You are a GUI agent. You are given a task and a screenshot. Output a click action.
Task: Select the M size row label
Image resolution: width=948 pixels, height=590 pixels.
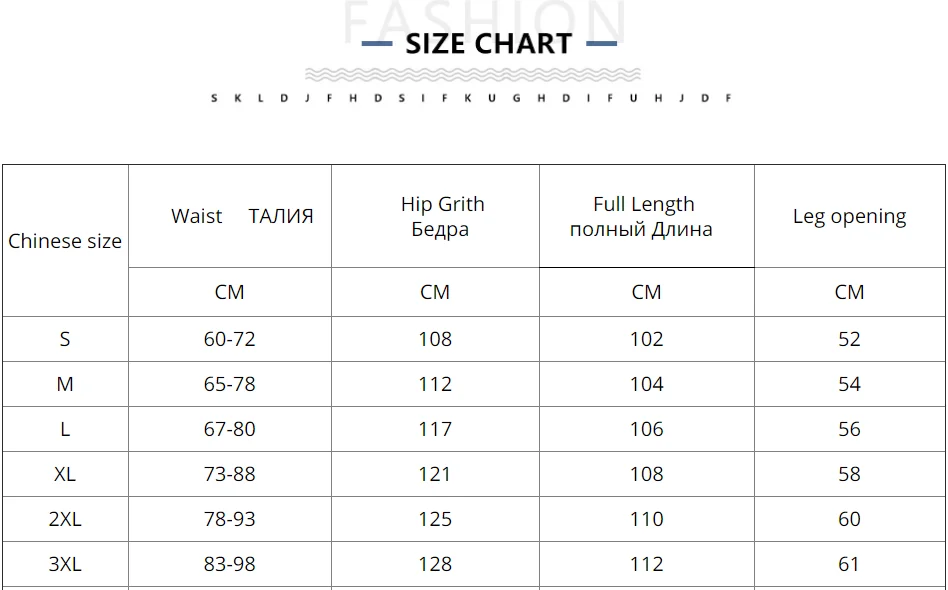click(x=65, y=384)
